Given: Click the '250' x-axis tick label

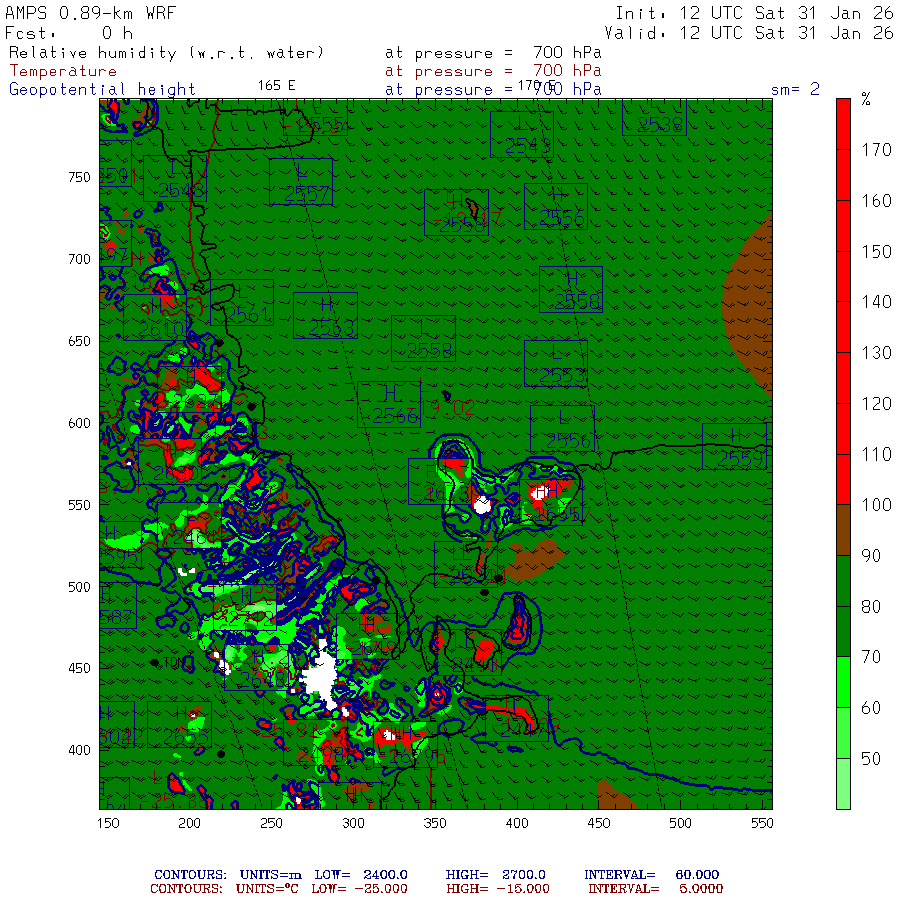Looking at the screenshot, I should 271,824.
